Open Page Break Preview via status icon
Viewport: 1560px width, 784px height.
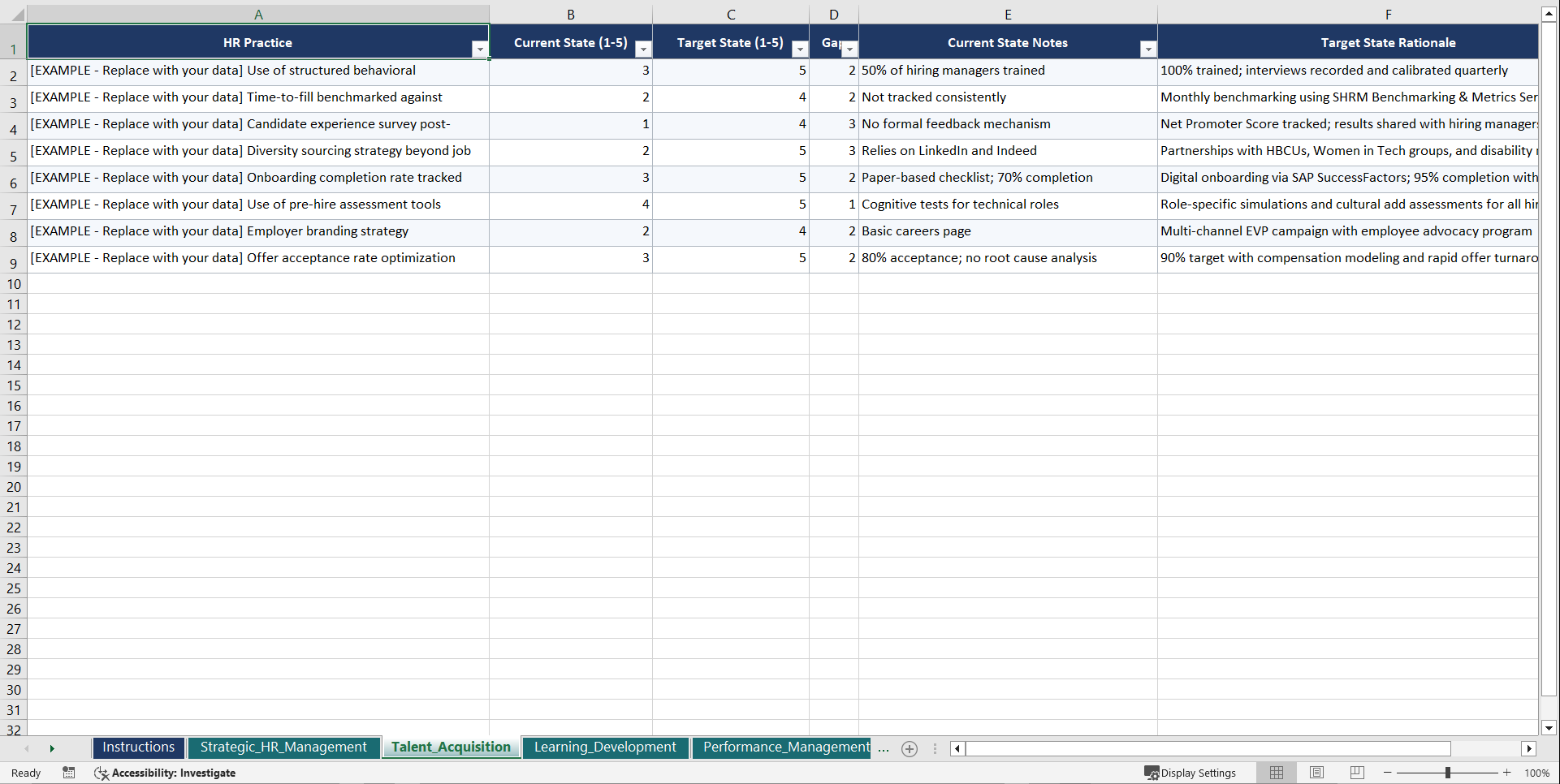coord(1356,773)
